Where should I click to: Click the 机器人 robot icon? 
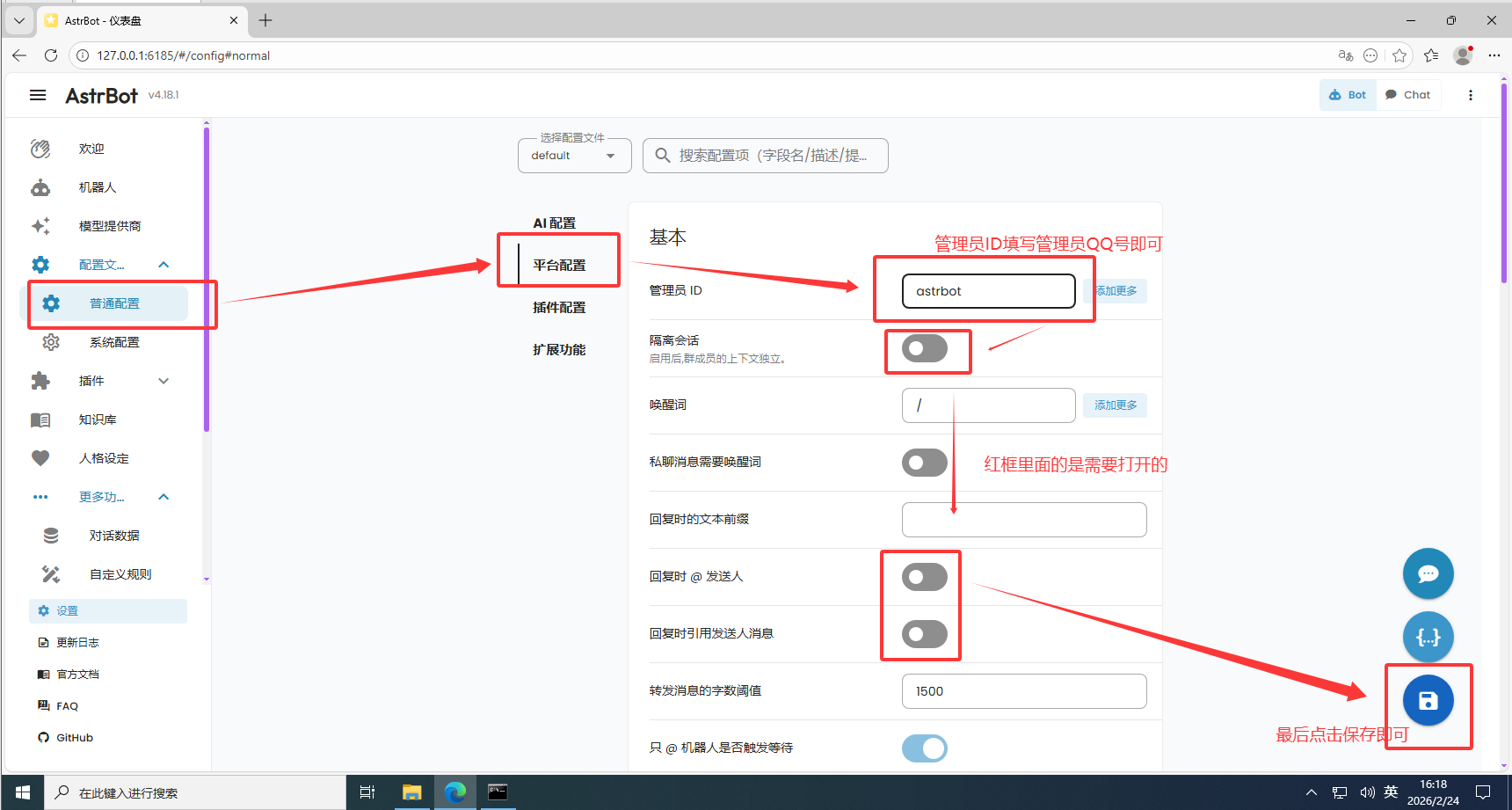pyautogui.click(x=40, y=187)
